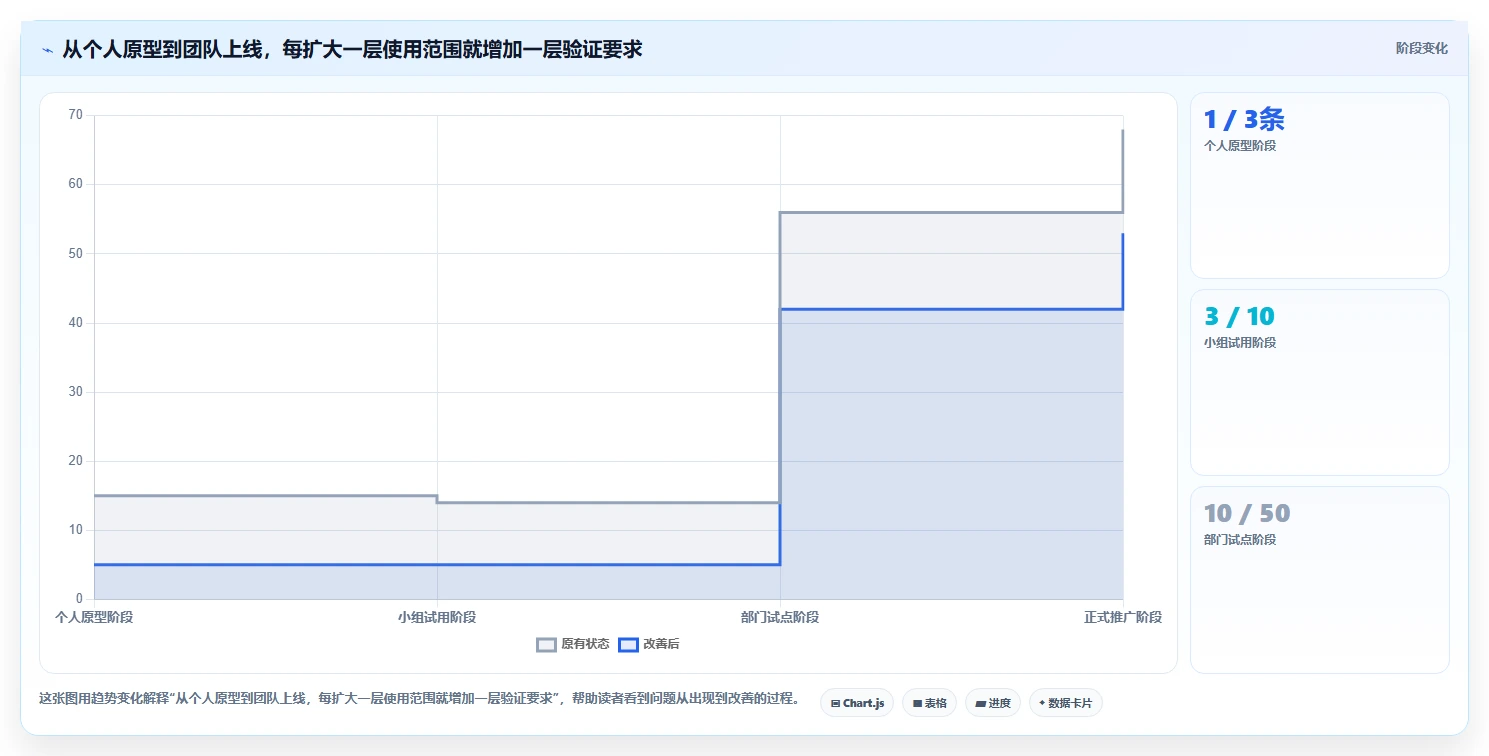Image resolution: width=1489 pixels, height=756 pixels.
Task: Click the 70 y-axis value
Action: (76, 115)
